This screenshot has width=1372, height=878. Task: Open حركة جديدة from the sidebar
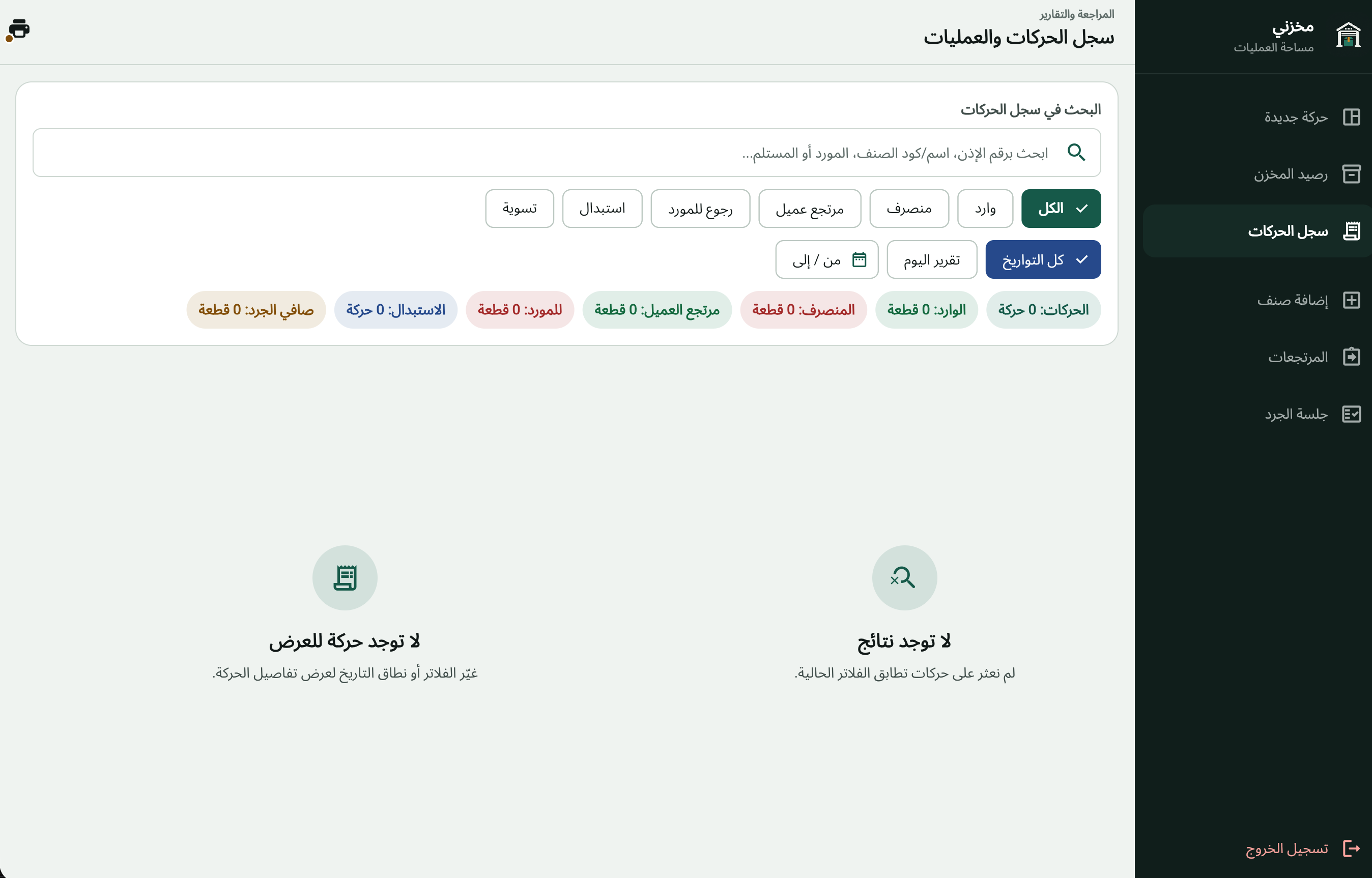pos(1258,117)
